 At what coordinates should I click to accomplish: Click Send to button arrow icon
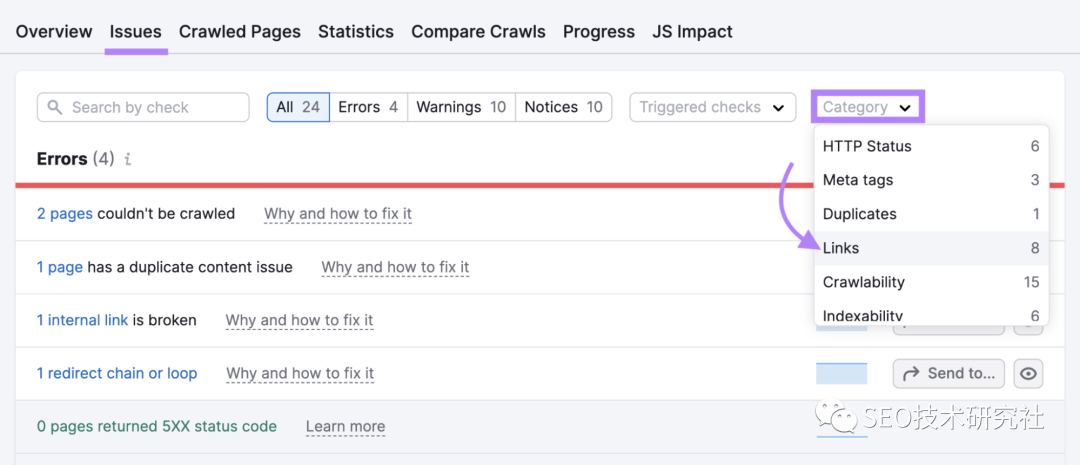pos(911,374)
